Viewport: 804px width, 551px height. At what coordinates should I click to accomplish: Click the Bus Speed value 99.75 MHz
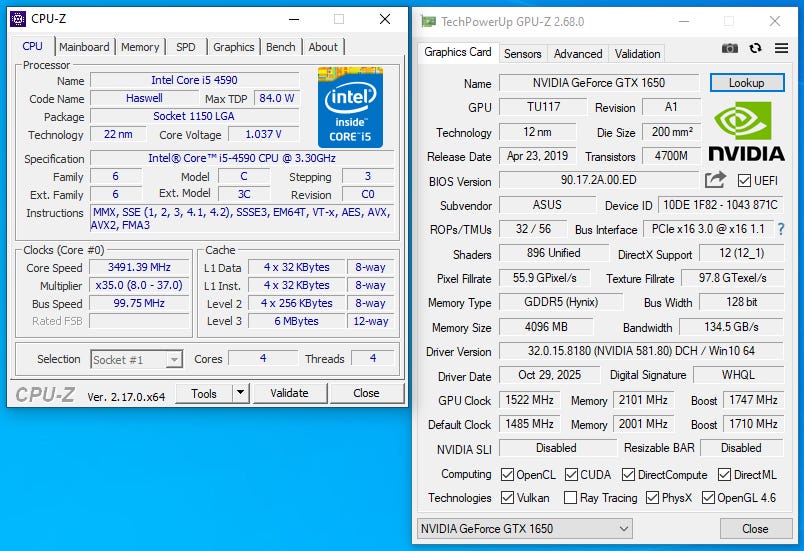click(139, 303)
